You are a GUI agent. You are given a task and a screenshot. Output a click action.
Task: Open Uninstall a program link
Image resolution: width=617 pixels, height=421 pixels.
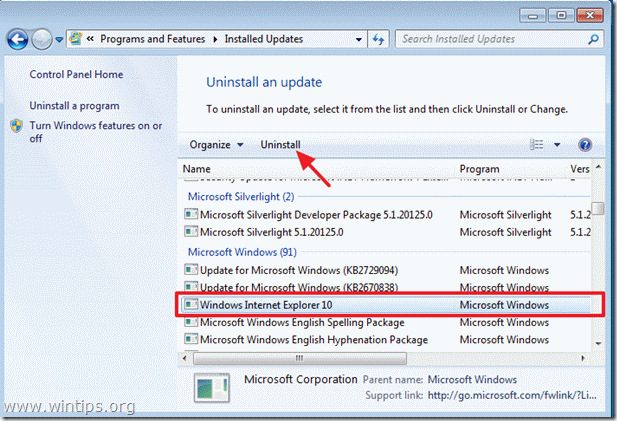tap(74, 106)
